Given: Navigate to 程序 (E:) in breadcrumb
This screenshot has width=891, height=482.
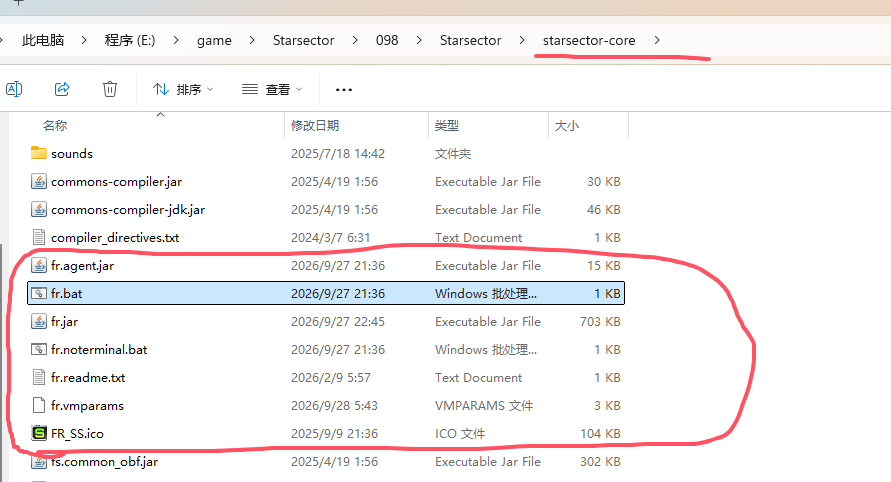Looking at the screenshot, I should click(130, 40).
